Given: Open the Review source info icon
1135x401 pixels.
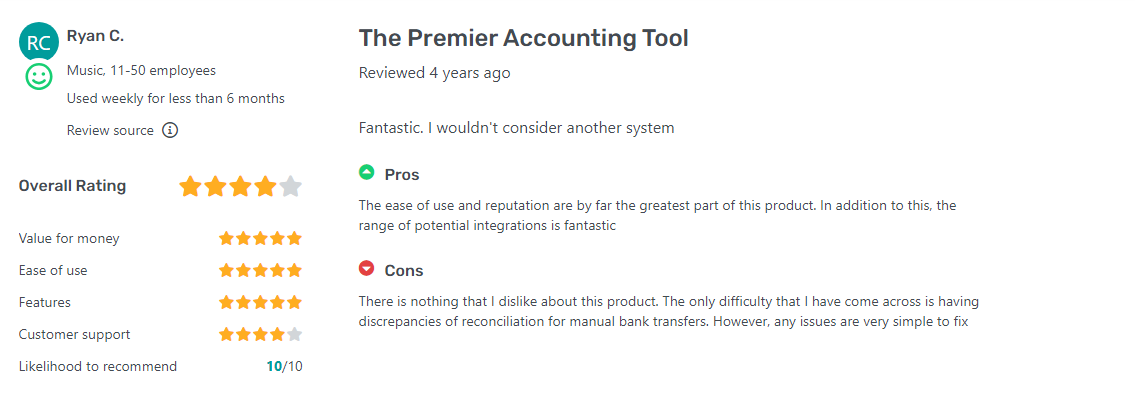Looking at the screenshot, I should coord(170,130).
